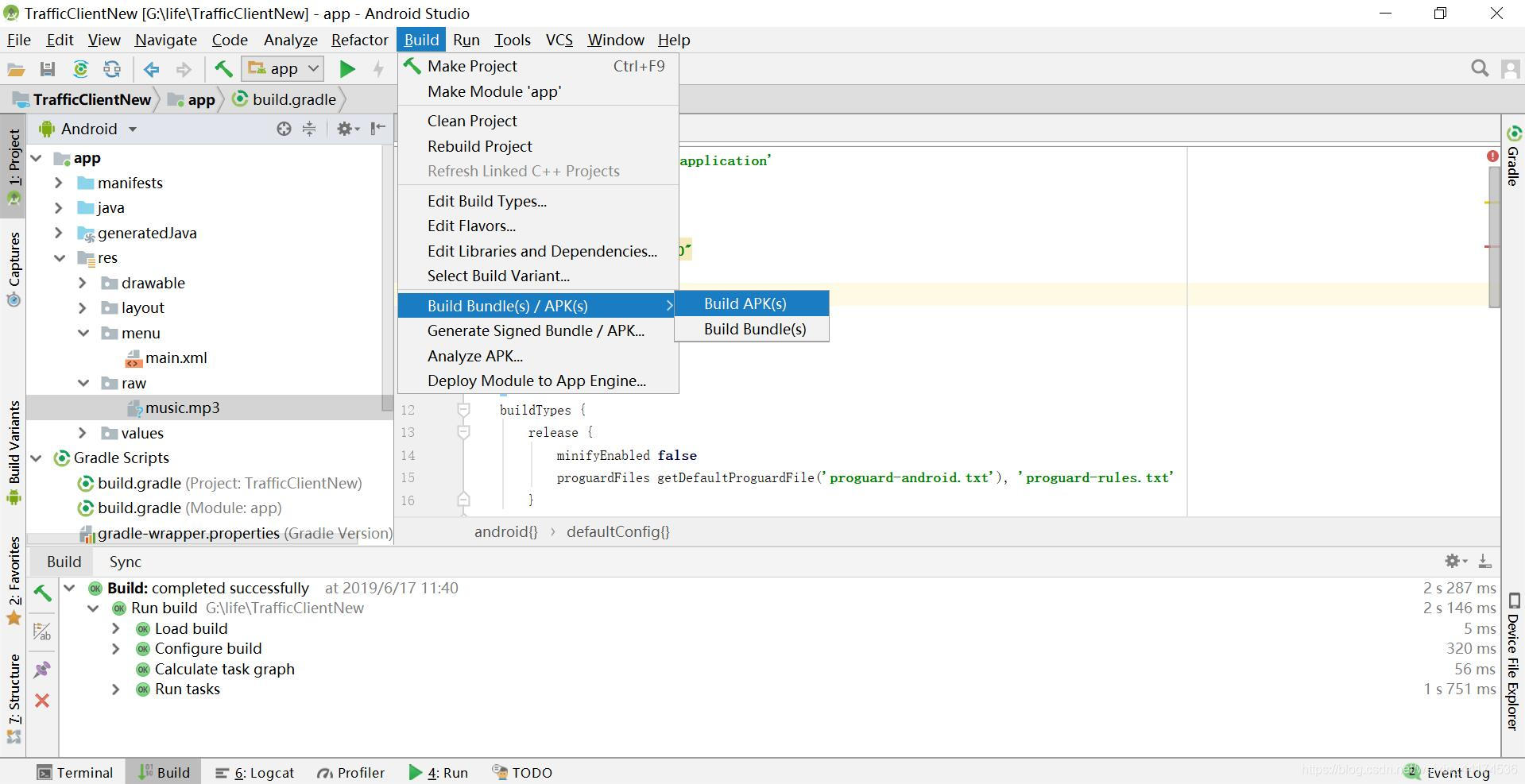The width and height of the screenshot is (1525, 784).
Task: Collapse the app module tree node
Action: click(37, 158)
